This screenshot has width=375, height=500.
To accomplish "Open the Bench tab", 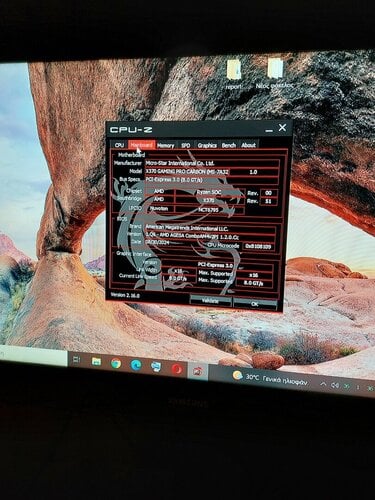I will pos(229,145).
